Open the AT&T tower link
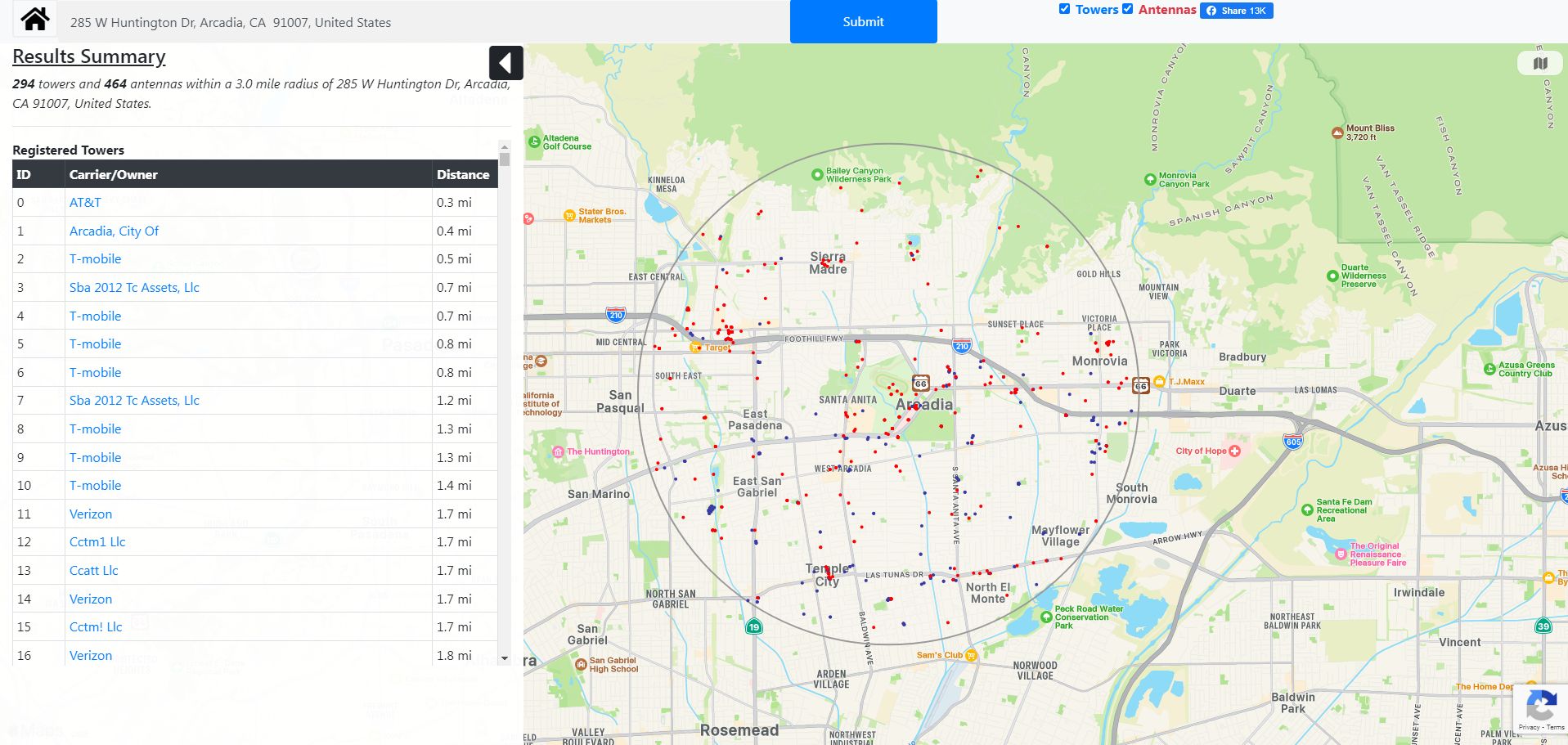1568x745 pixels. coord(85,202)
